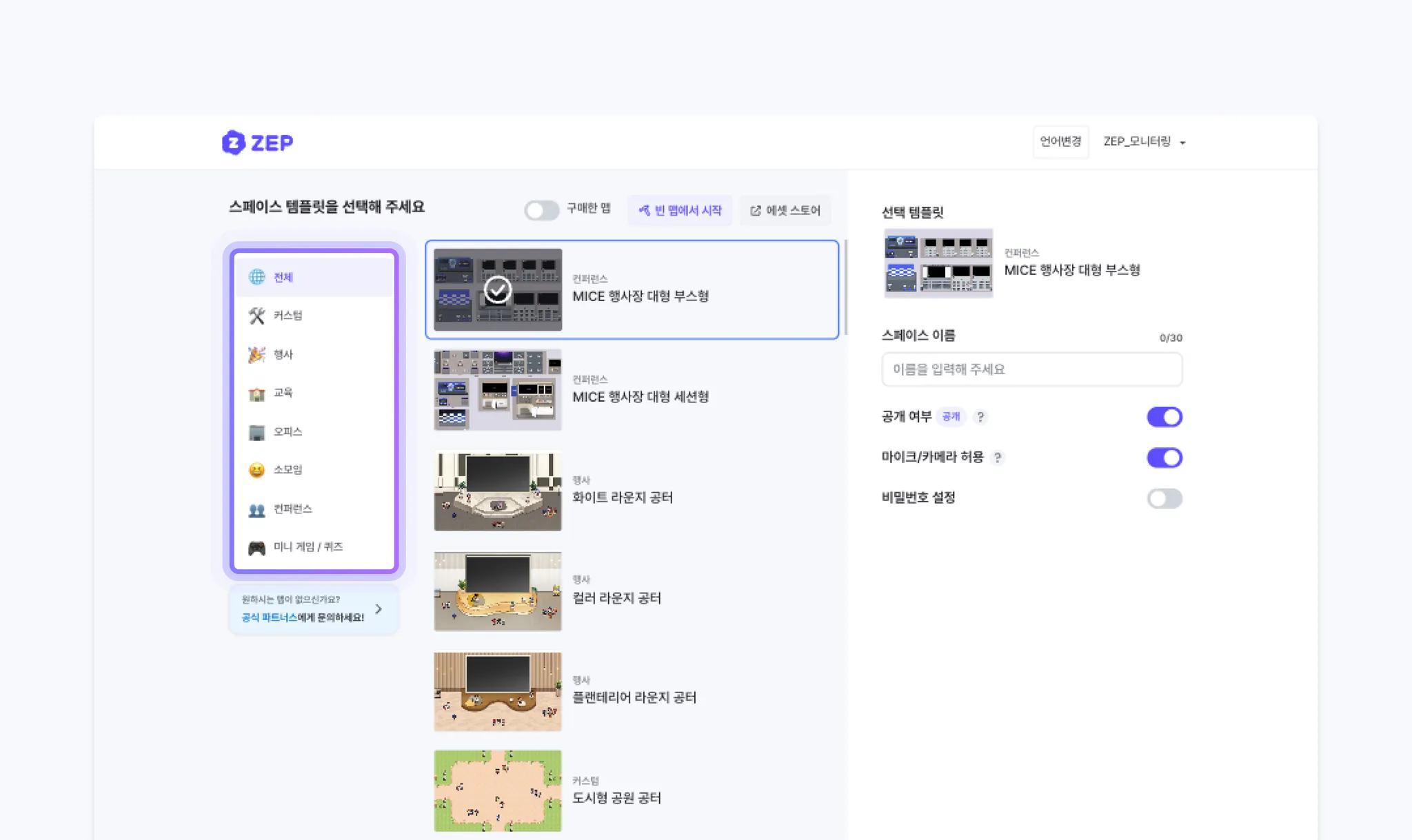Enable the 구매한 맵 toggle
This screenshot has width=1412, height=840.
541,209
